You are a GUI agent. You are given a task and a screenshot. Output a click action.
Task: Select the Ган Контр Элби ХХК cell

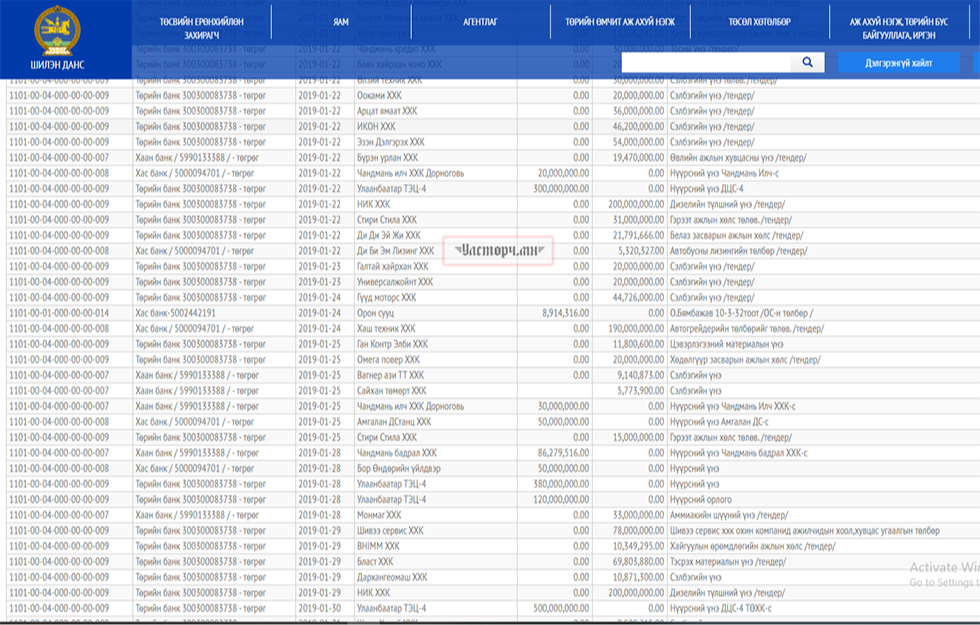(392, 344)
